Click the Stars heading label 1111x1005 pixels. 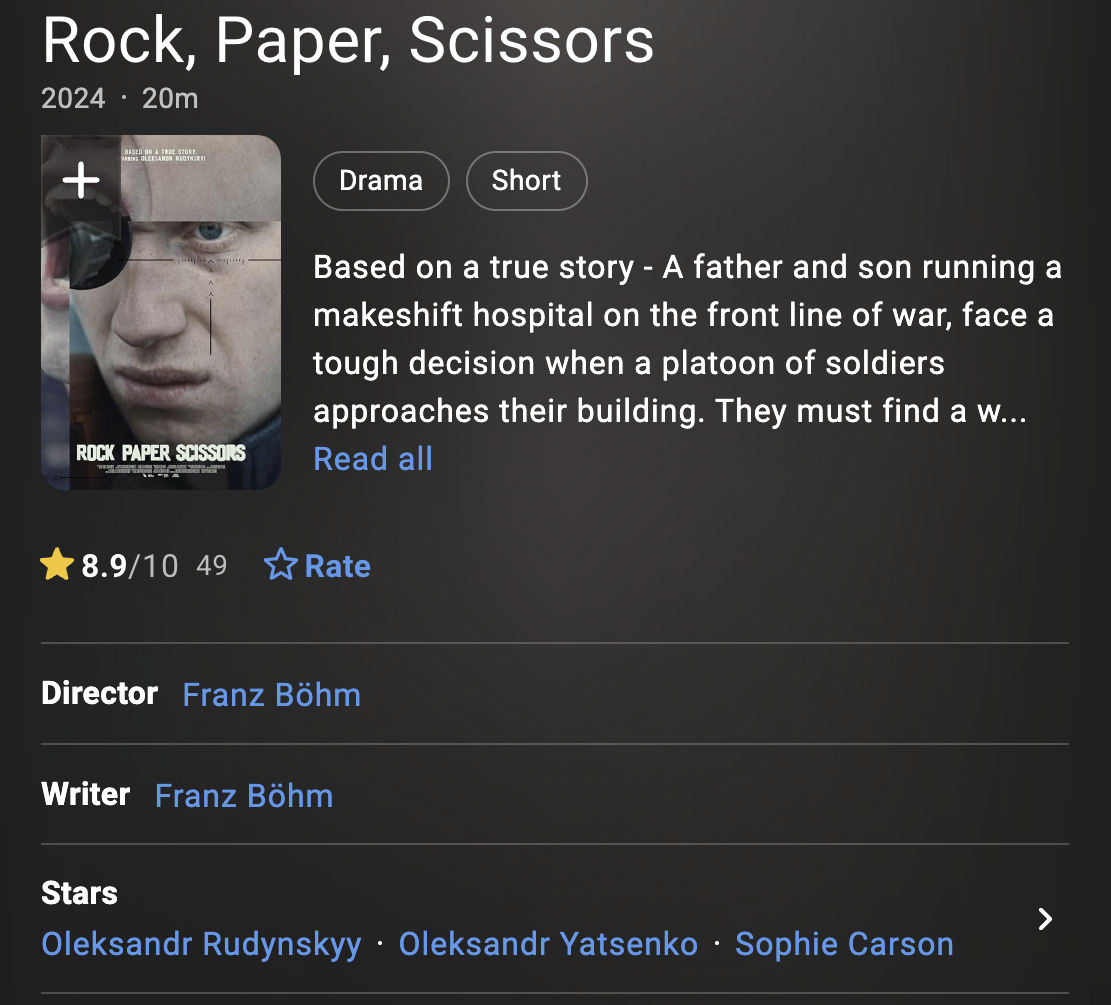tap(80, 893)
